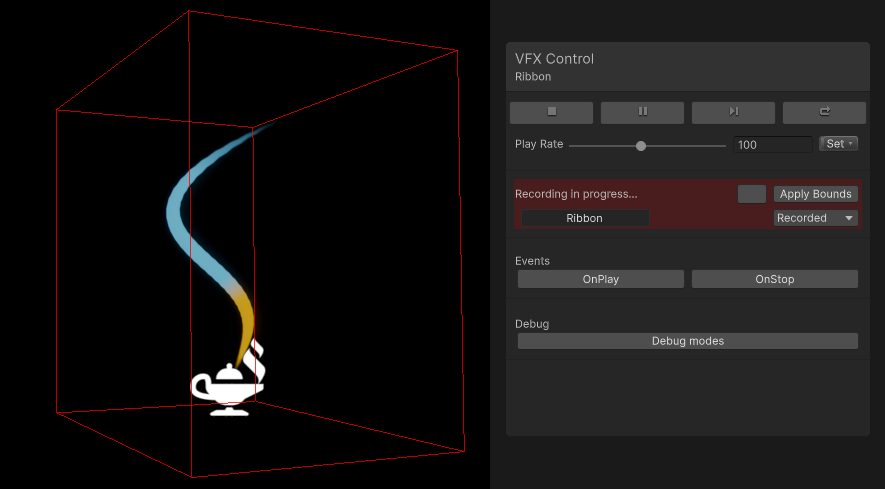Stop the VFX playback
This screenshot has height=489, width=885.
551,112
